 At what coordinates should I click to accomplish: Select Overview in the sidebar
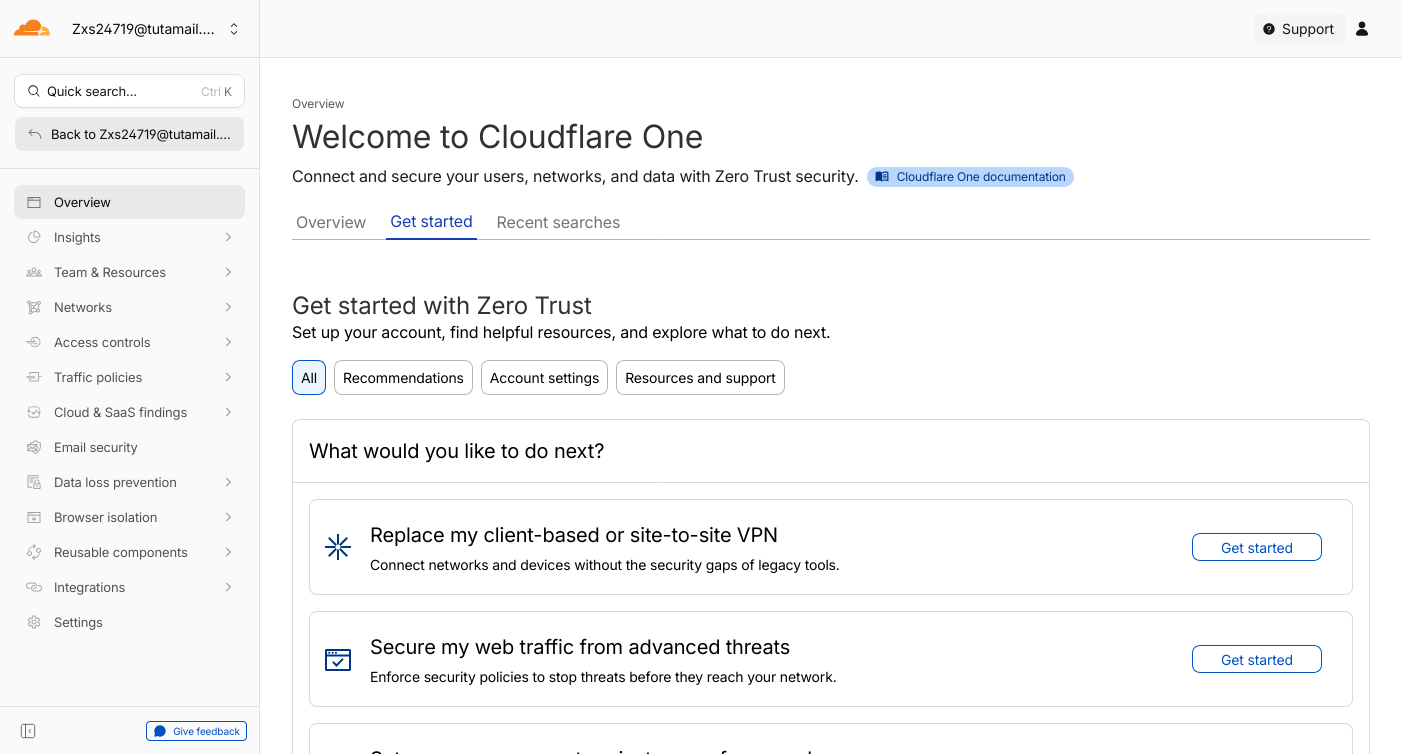129,202
